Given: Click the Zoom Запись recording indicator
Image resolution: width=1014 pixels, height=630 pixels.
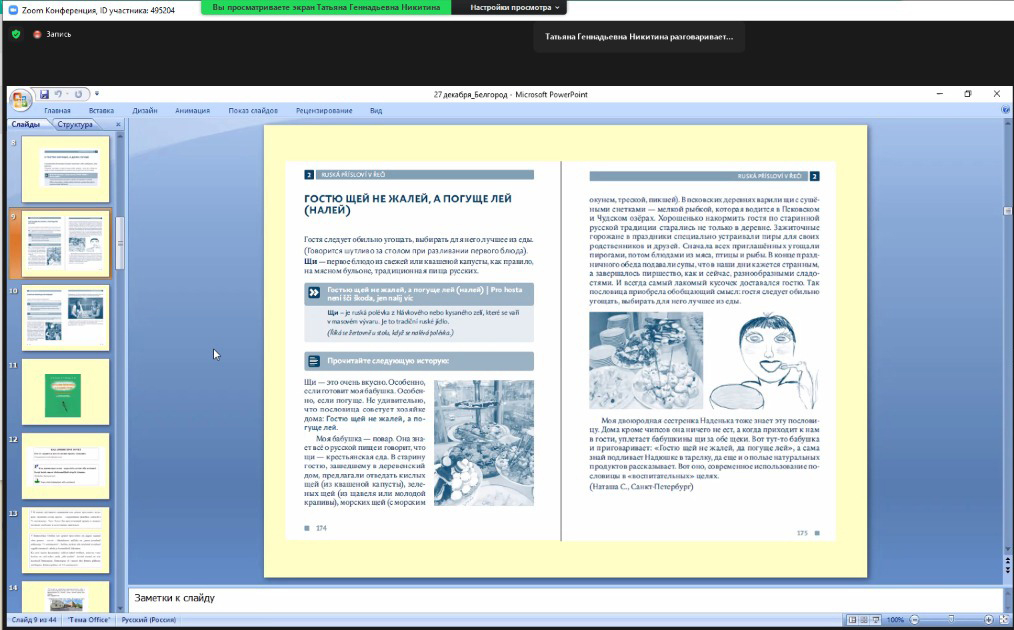Looking at the screenshot, I should pyautogui.click(x=52, y=34).
